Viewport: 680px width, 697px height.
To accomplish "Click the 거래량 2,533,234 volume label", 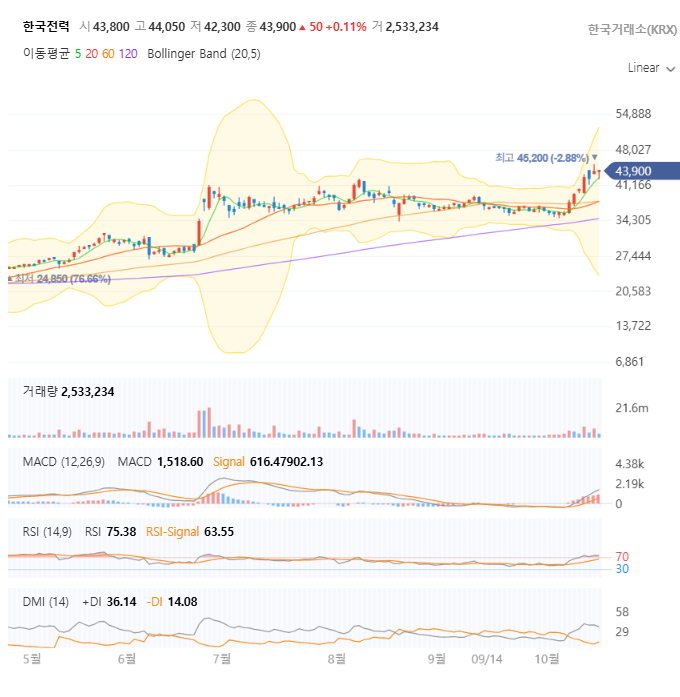I will (68, 392).
